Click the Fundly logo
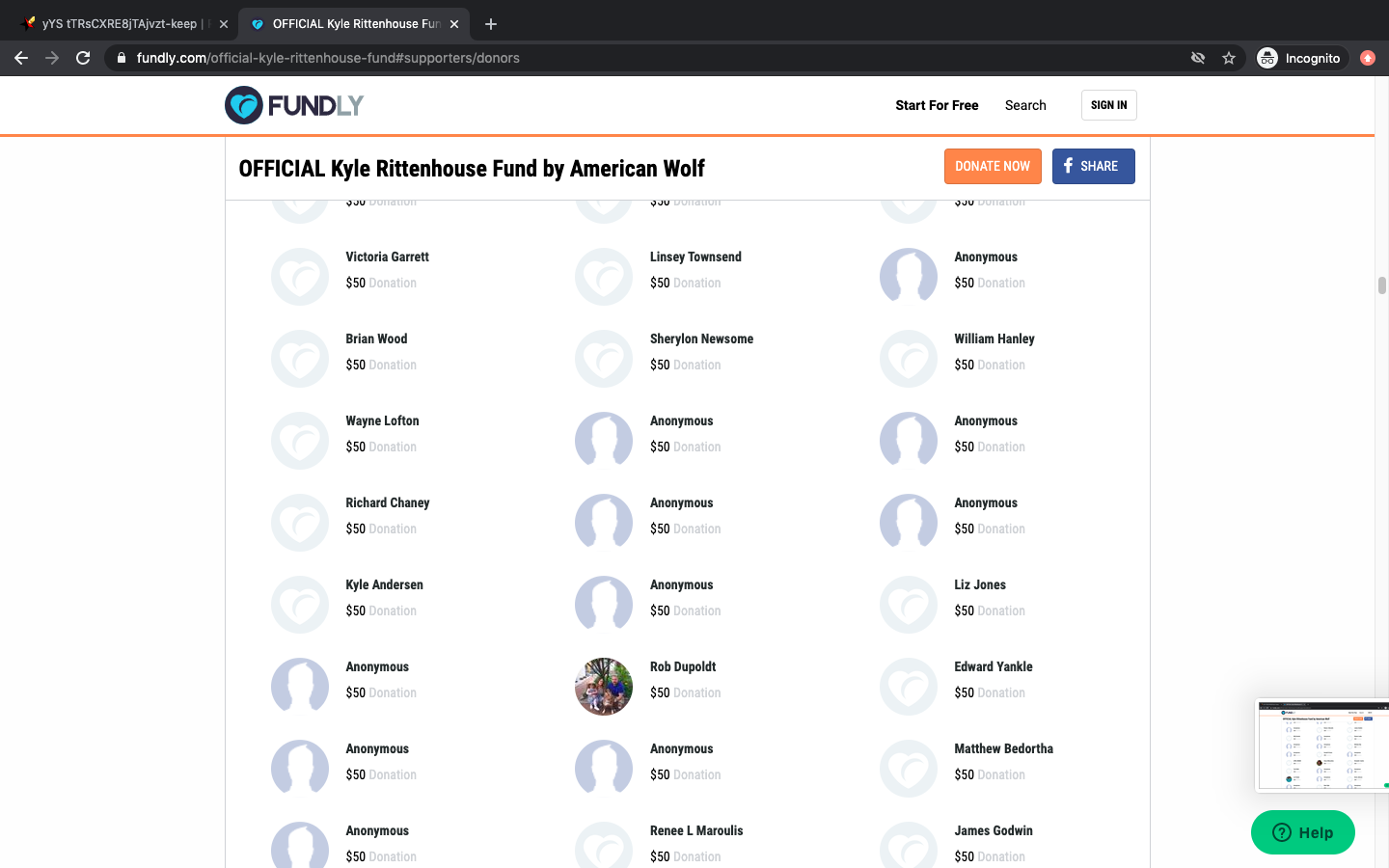Screen dimensions: 1389x868 (294, 105)
